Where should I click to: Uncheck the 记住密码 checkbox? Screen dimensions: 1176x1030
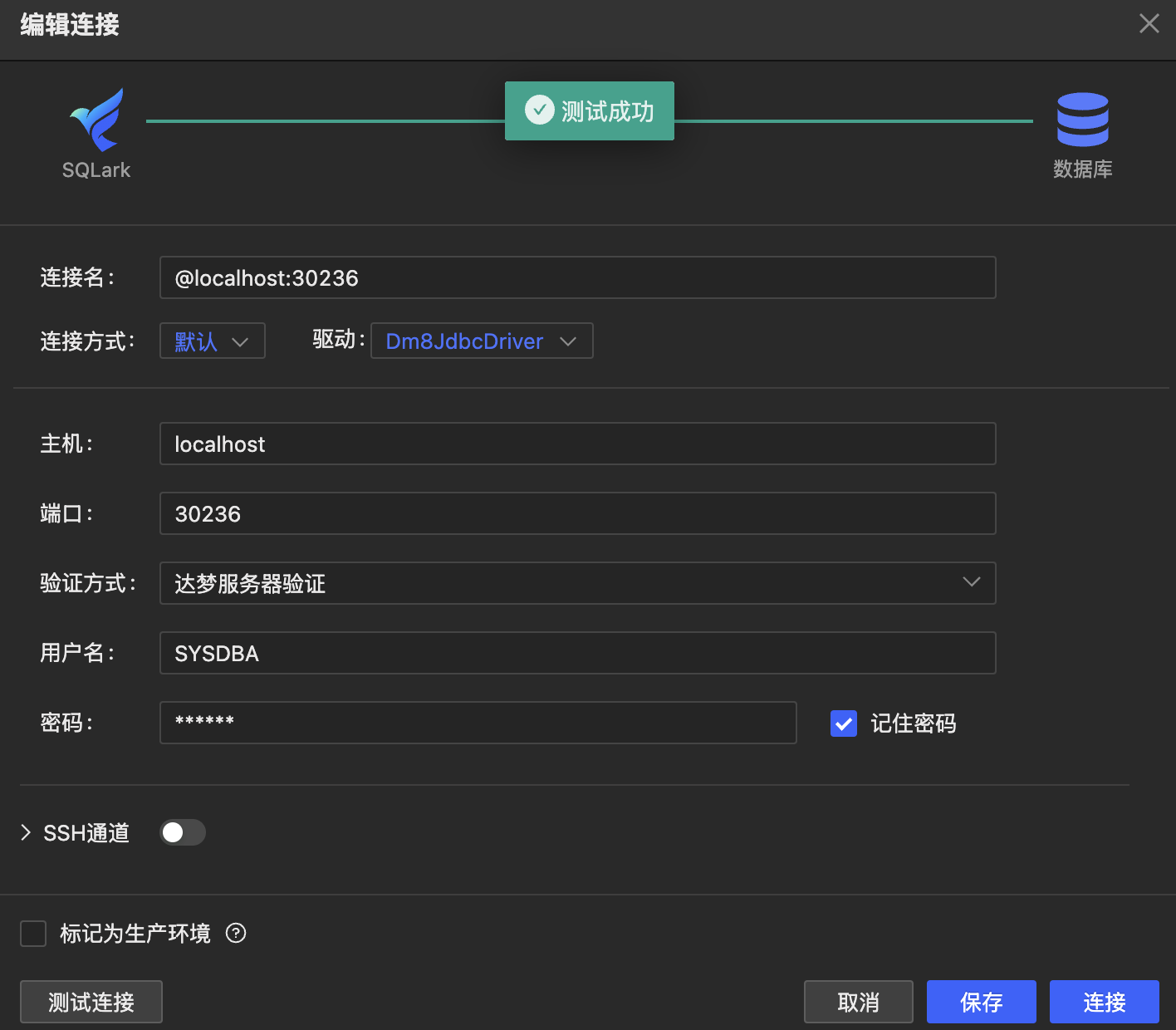click(843, 723)
